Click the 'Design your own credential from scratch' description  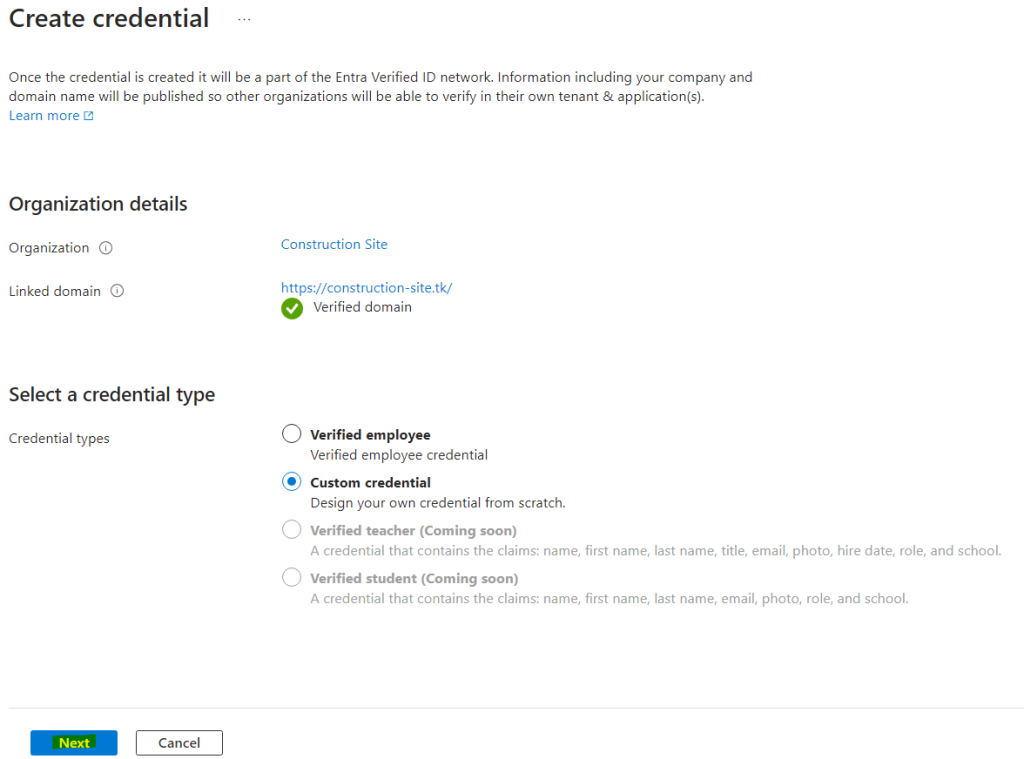click(438, 503)
